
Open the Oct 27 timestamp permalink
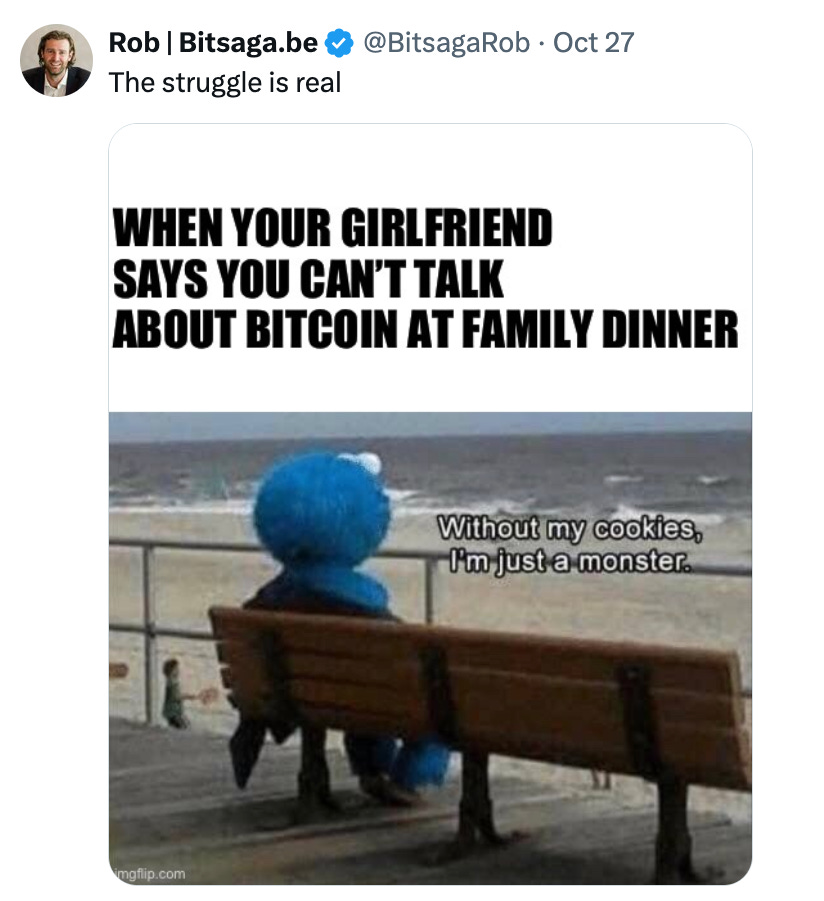[593, 43]
